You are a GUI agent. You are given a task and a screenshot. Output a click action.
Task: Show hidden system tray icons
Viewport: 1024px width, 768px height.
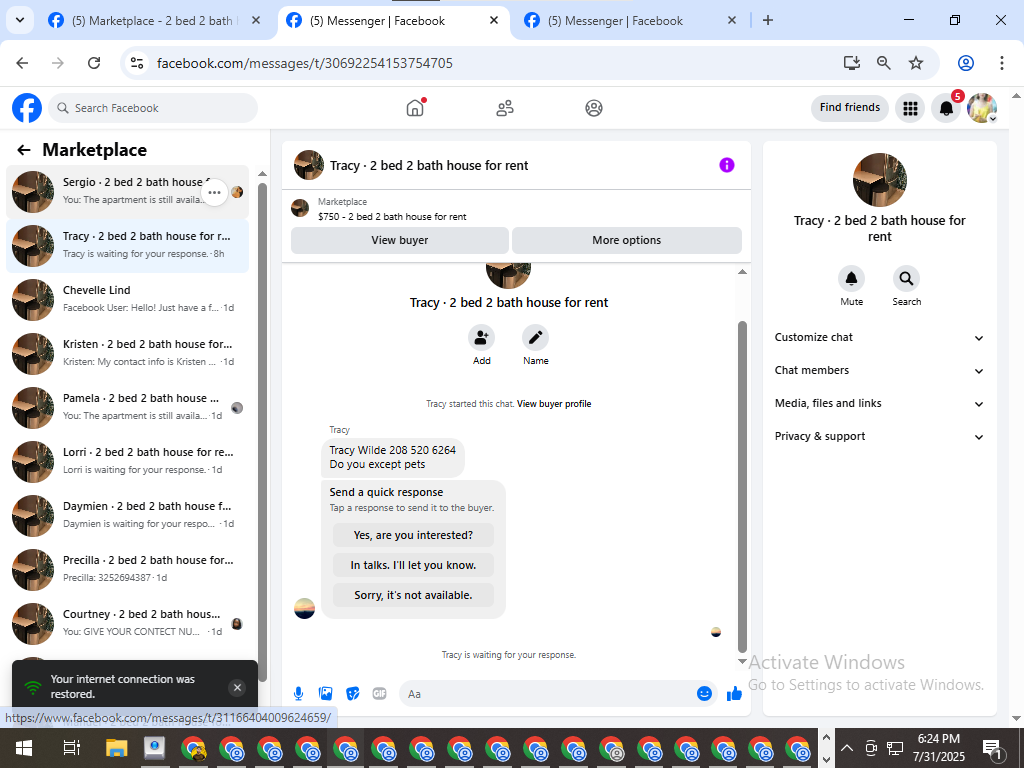coord(847,748)
